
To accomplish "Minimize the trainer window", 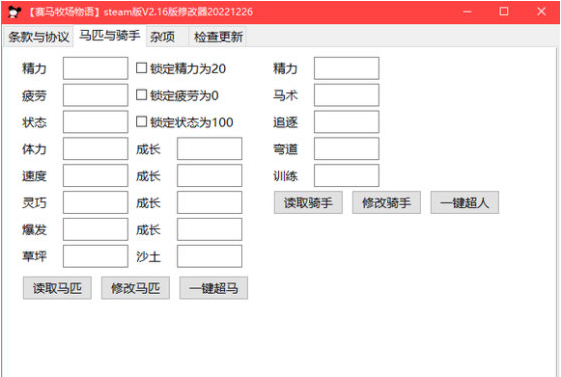I will (467, 11).
